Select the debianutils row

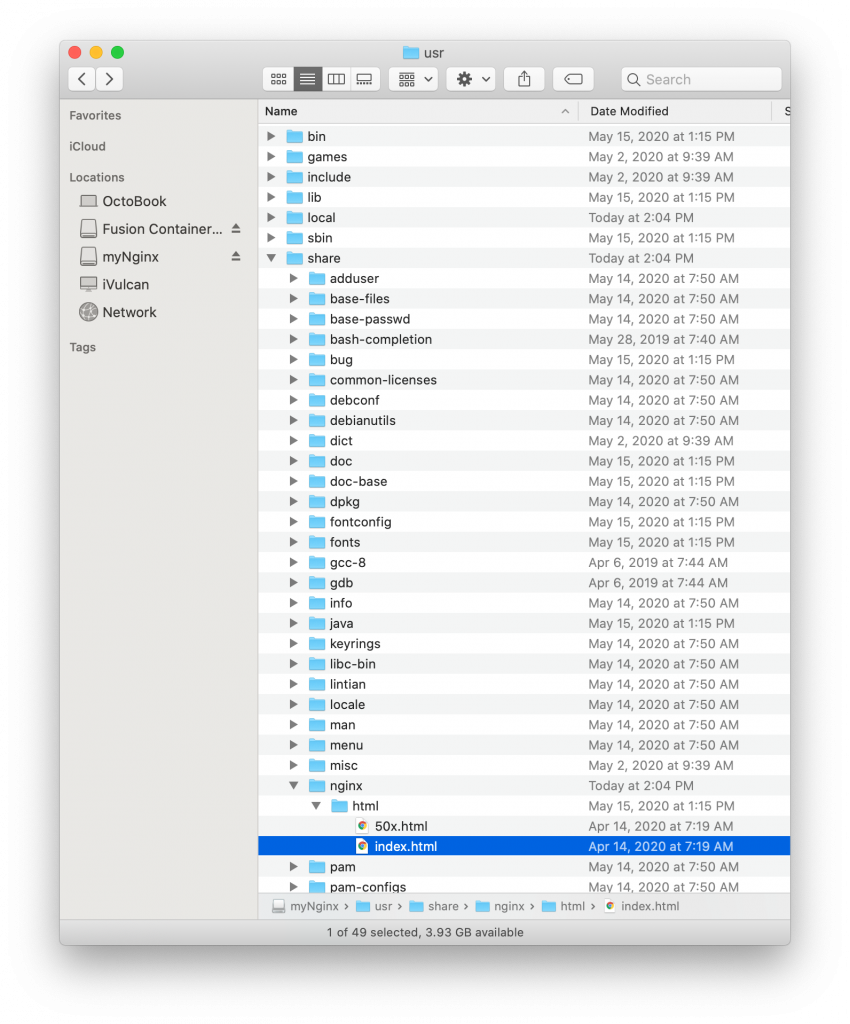tap(524, 420)
